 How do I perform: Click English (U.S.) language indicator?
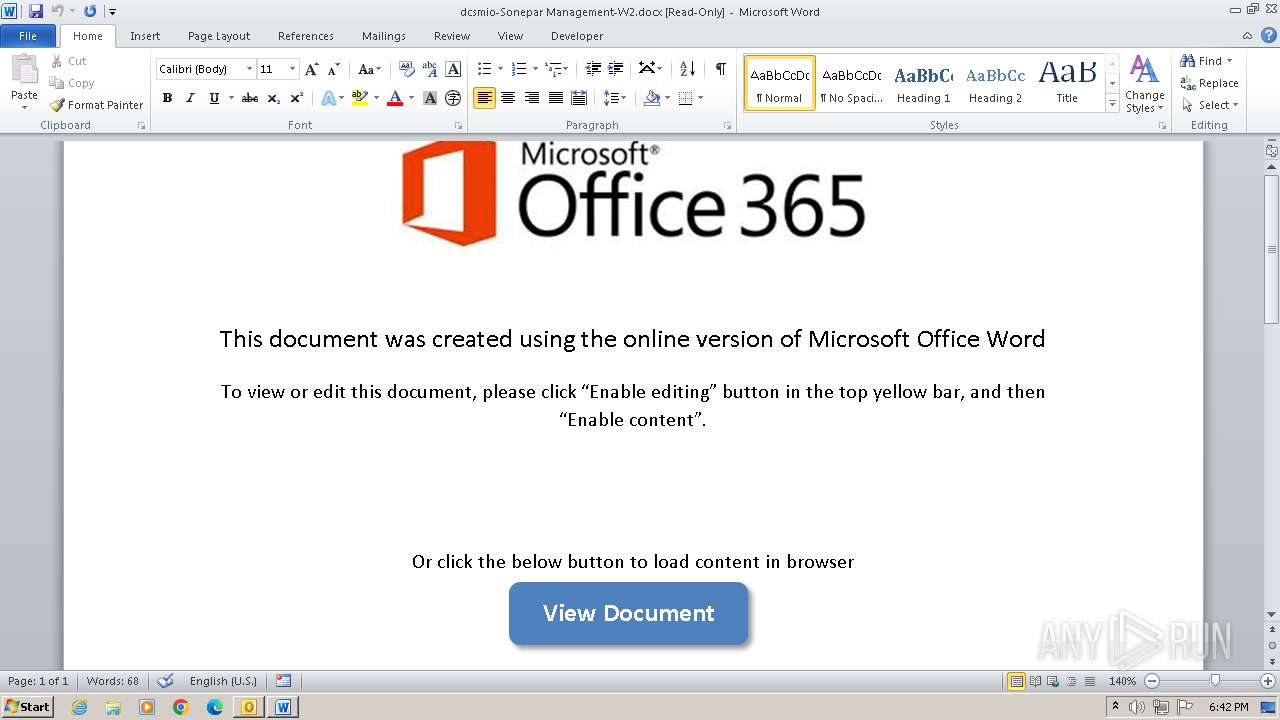tap(223, 681)
